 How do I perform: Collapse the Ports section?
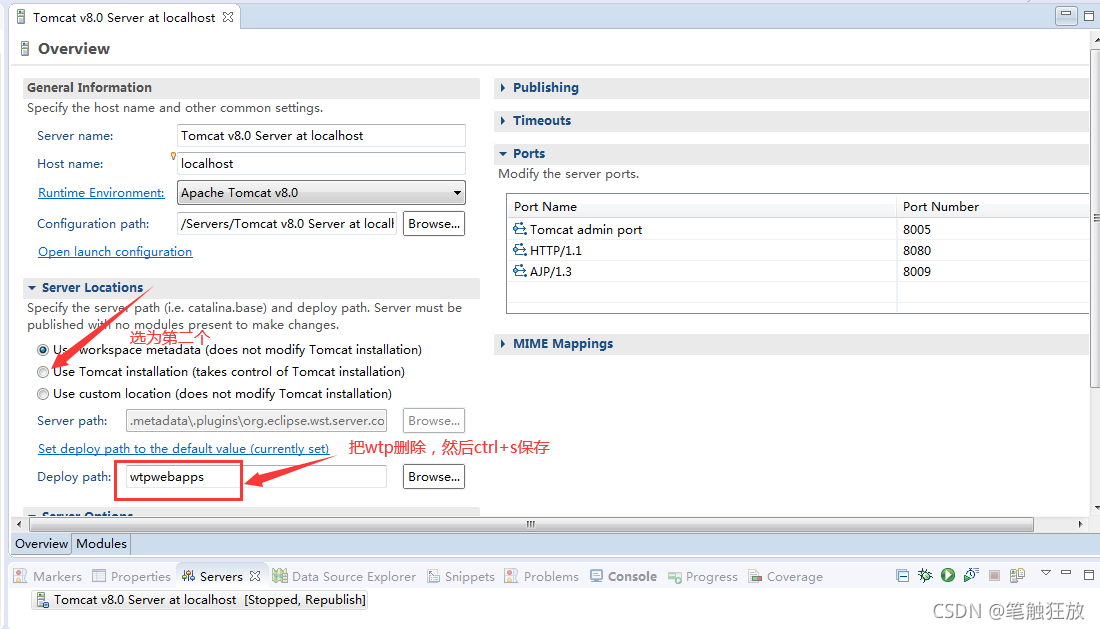[x=503, y=154]
